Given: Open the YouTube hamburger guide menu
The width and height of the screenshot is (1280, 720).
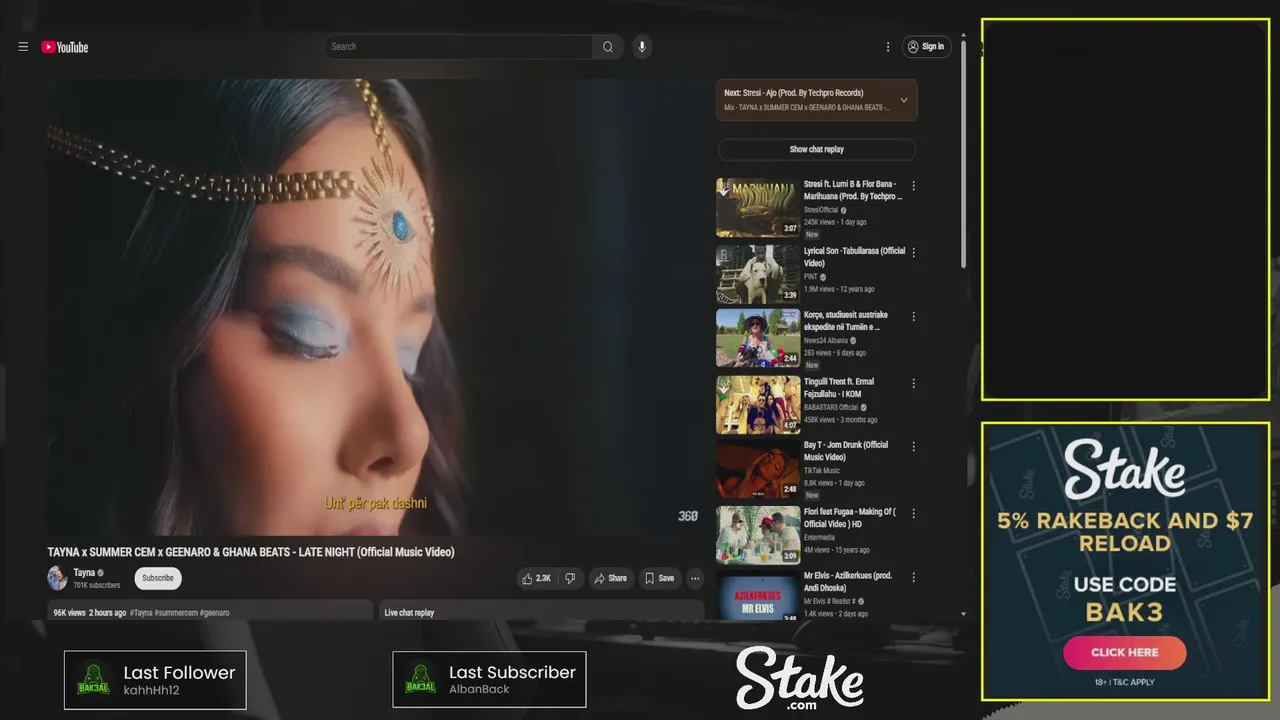Looking at the screenshot, I should coord(23,47).
